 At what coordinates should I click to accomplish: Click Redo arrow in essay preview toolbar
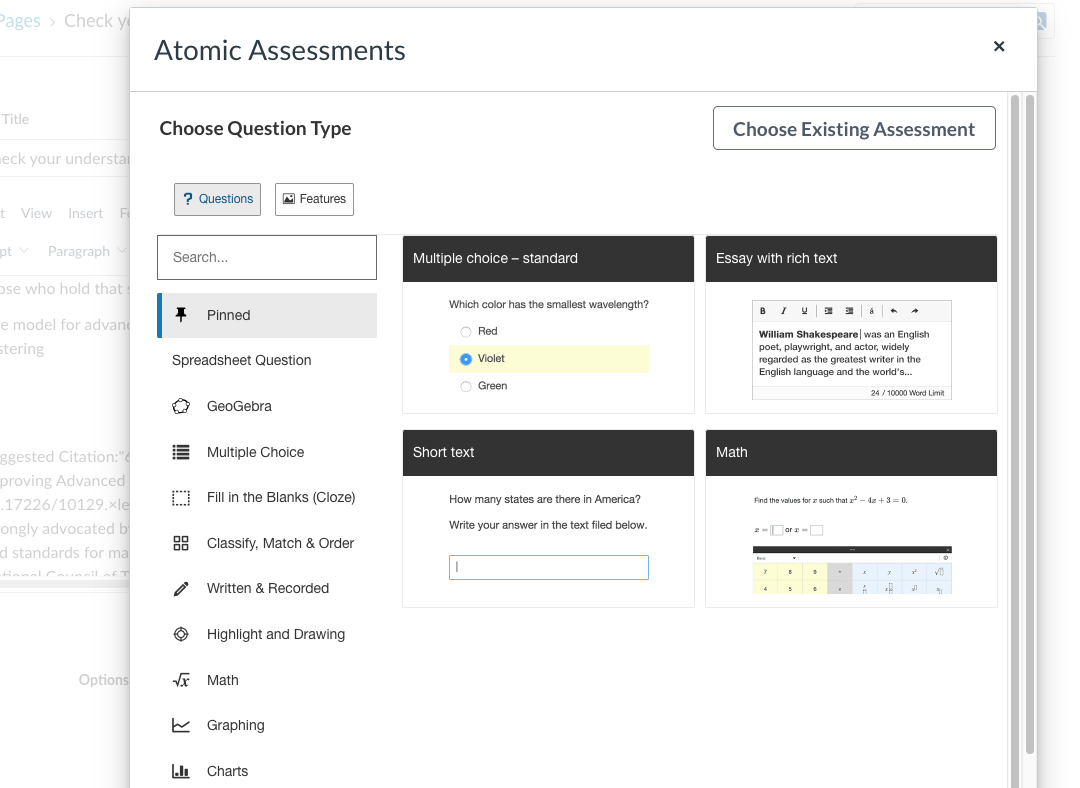(915, 311)
